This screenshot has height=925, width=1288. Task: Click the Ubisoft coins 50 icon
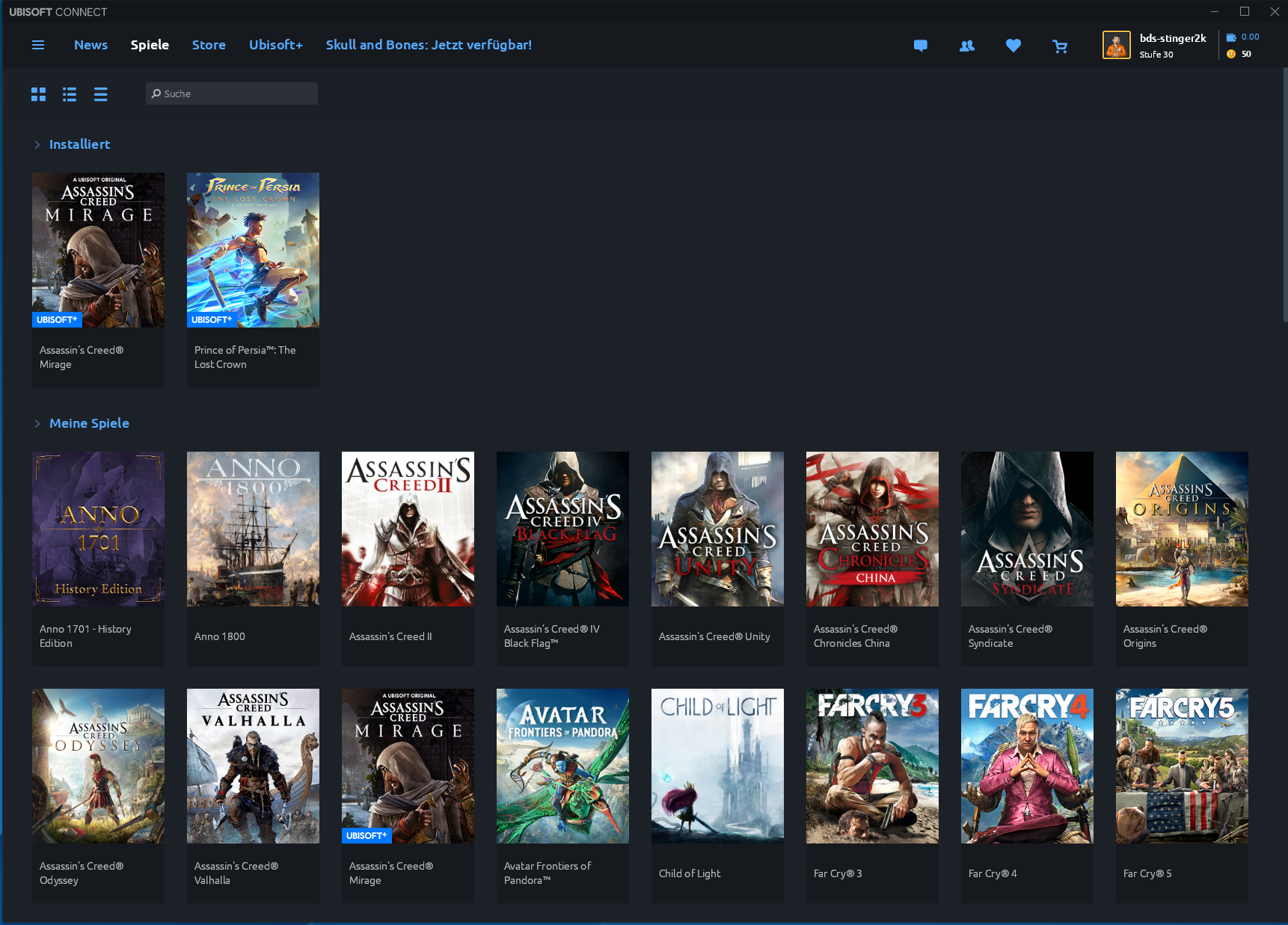[x=1231, y=54]
